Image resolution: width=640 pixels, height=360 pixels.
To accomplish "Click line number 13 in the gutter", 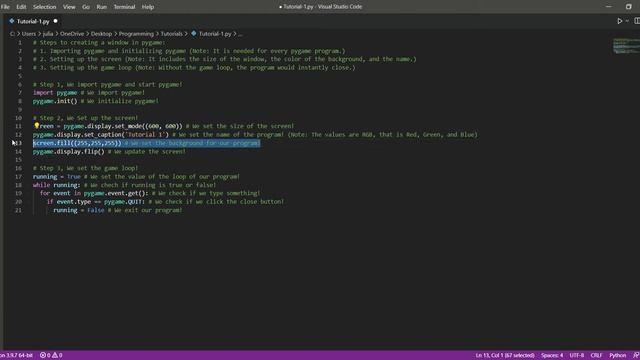I will pyautogui.click(x=18, y=143).
